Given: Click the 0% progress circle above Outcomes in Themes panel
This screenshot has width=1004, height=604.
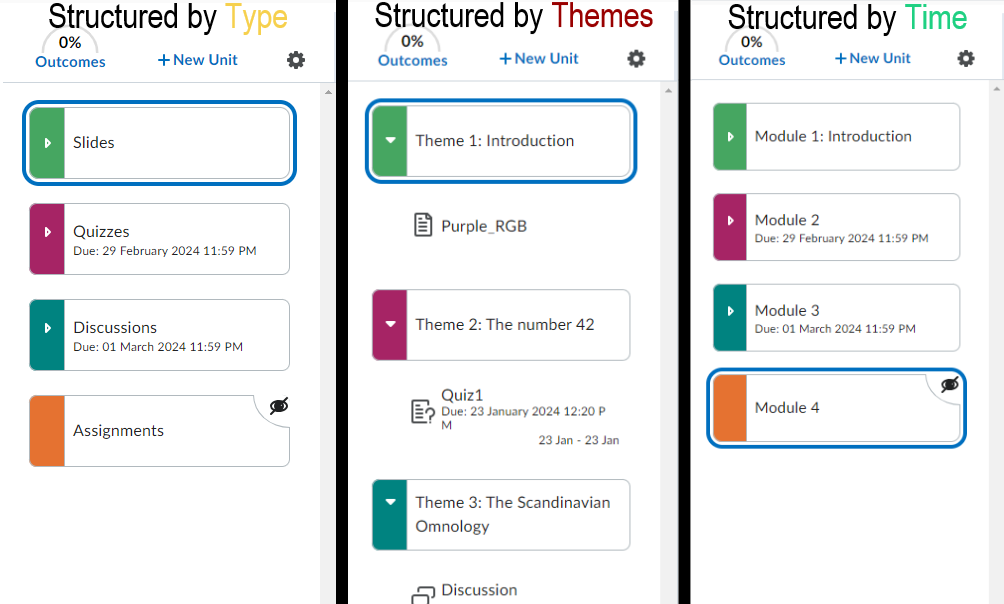Looking at the screenshot, I should pyautogui.click(x=412, y=42).
